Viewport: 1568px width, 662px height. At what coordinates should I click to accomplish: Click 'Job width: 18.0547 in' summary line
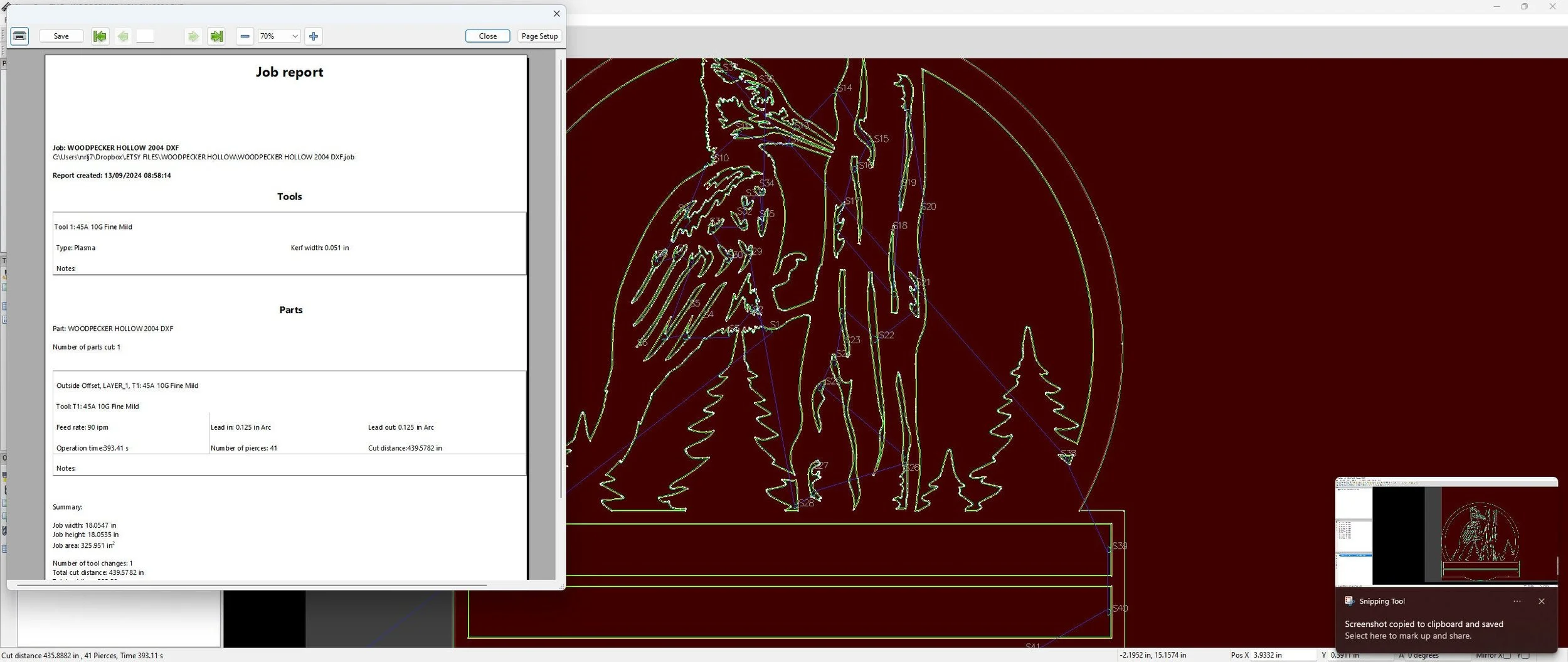pos(84,525)
